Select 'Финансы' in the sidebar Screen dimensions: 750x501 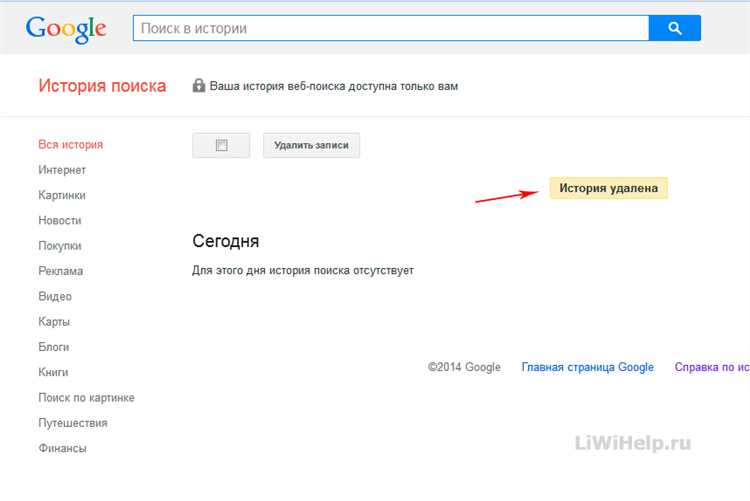(x=62, y=448)
